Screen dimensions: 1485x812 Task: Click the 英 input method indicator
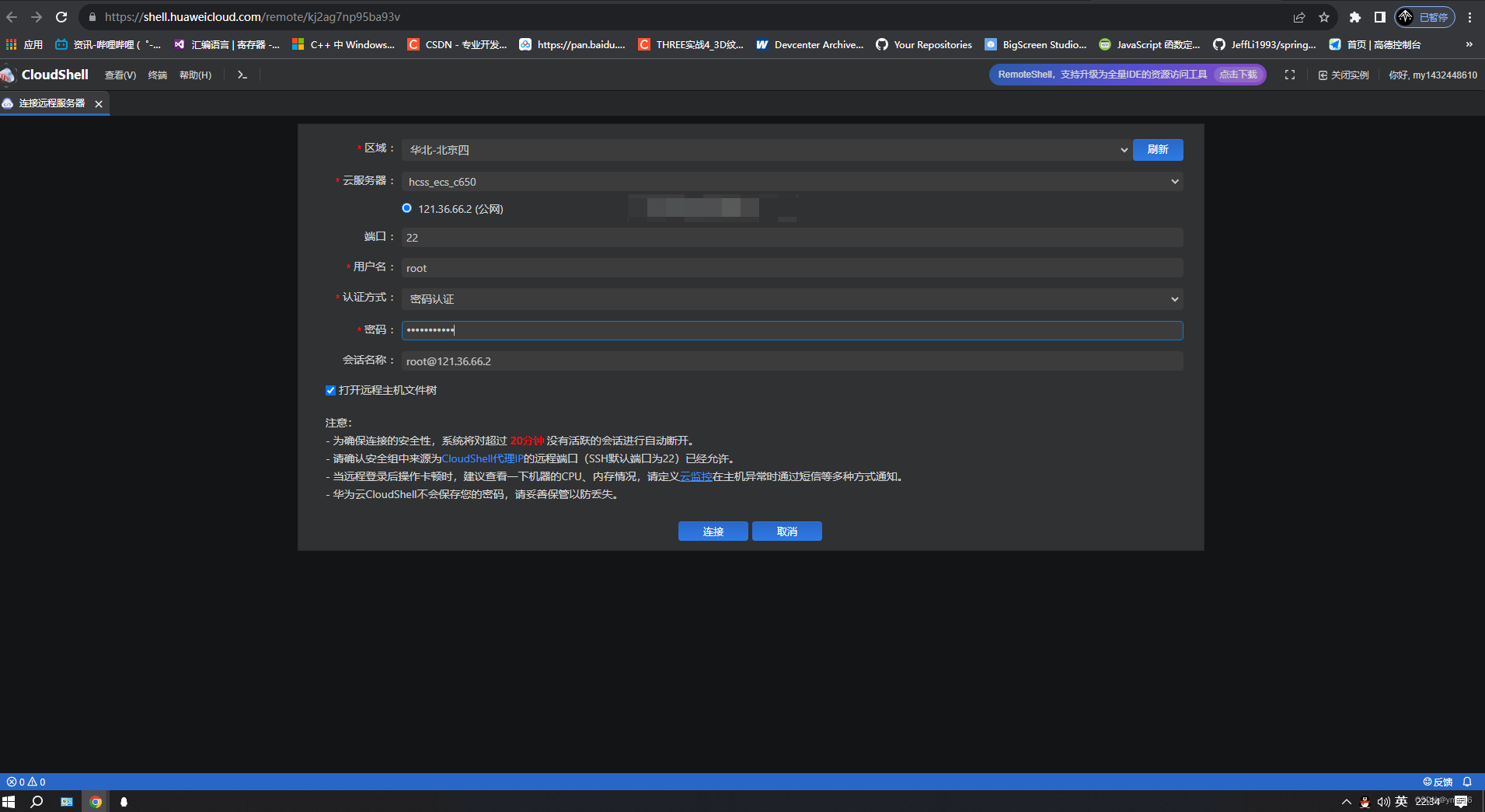point(1401,802)
